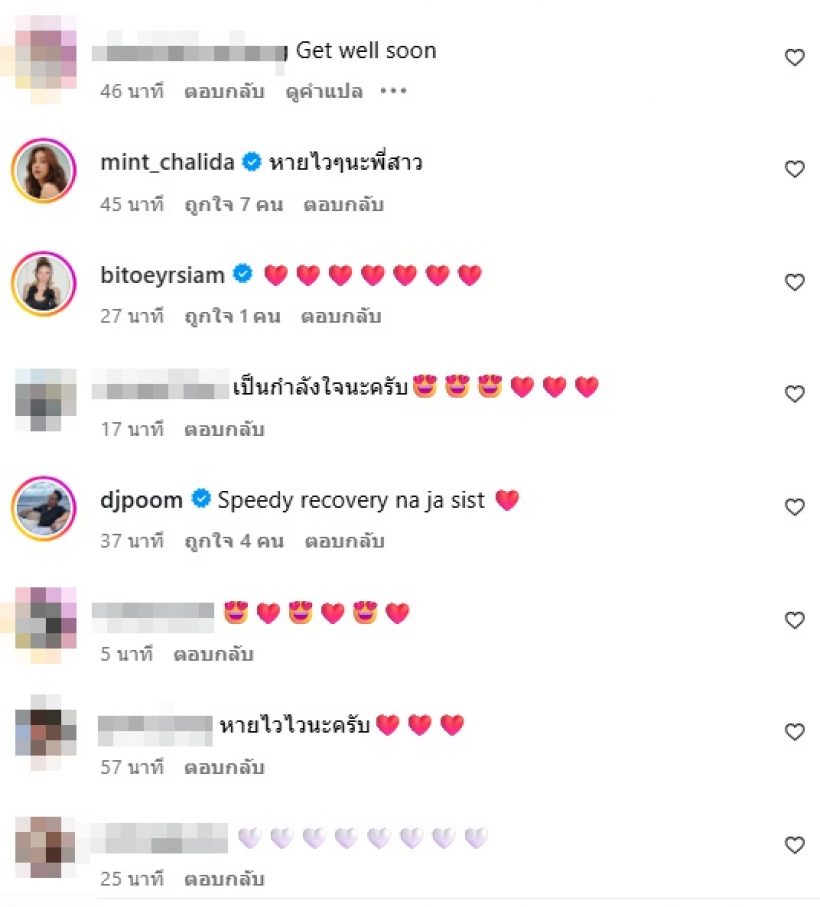Like the หายไวไวนะครับ comment heart
This screenshot has height=907, width=820.
tap(794, 732)
